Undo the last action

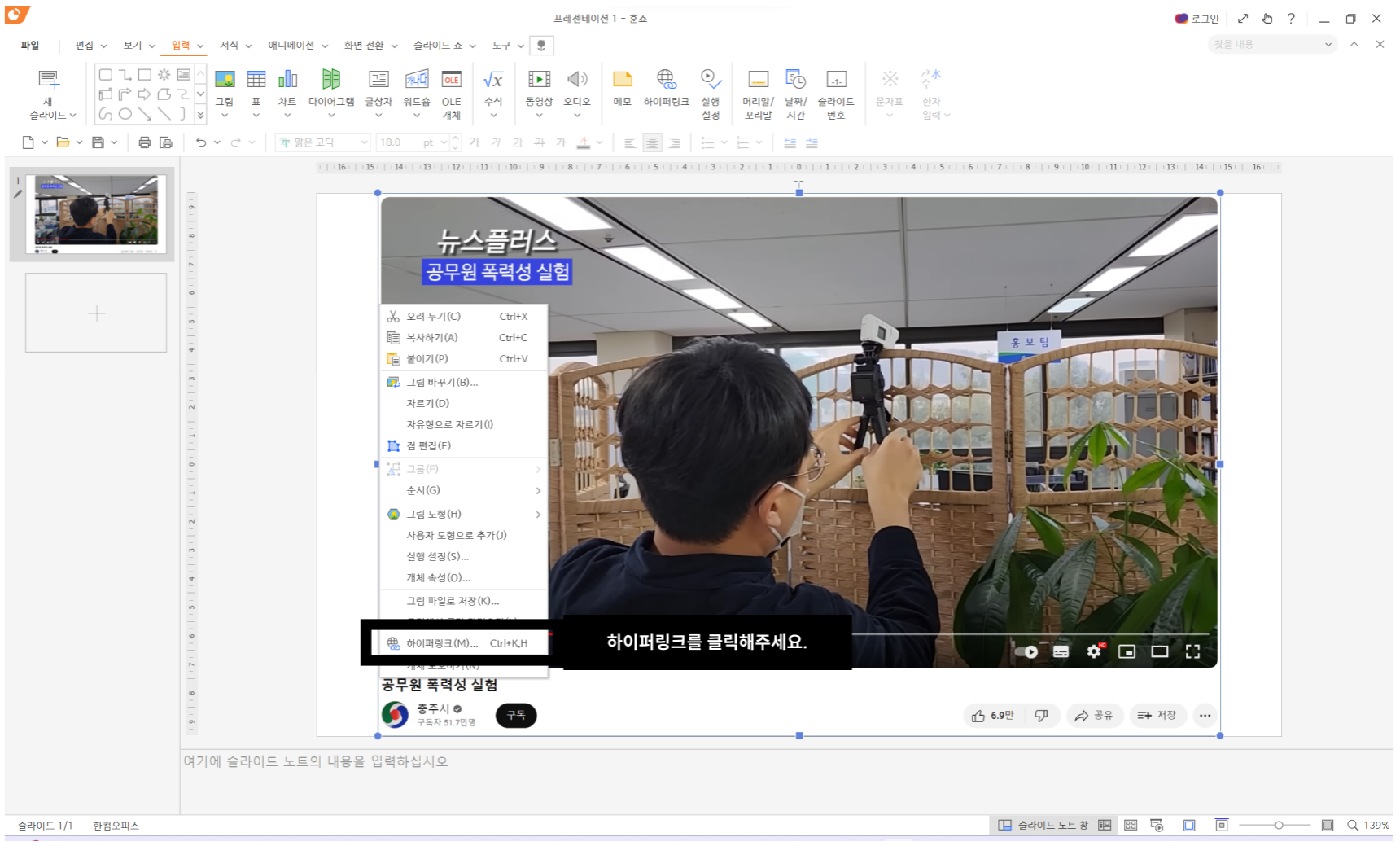(x=201, y=142)
